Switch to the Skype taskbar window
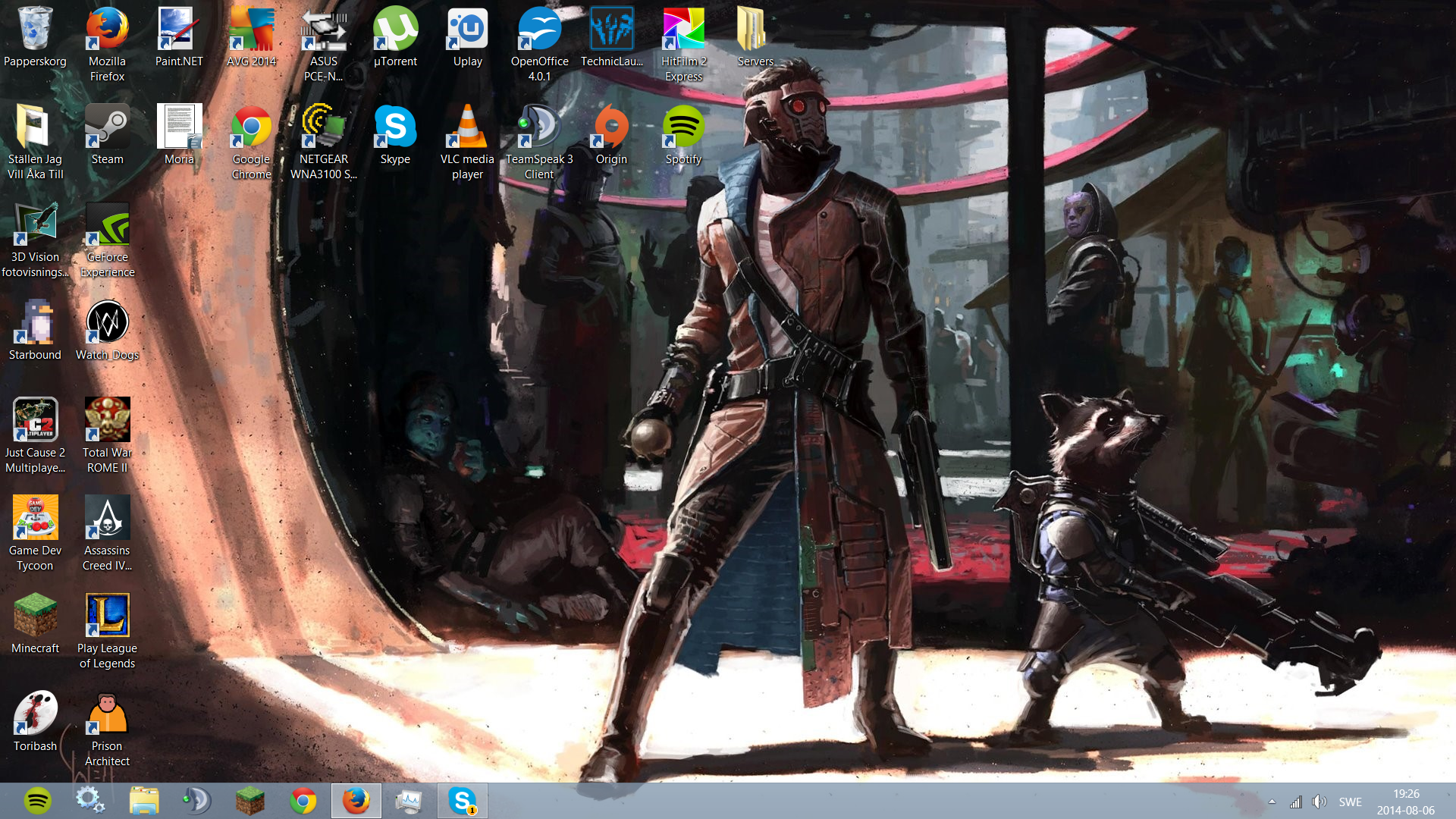Viewport: 1456px width, 819px height. point(462,801)
